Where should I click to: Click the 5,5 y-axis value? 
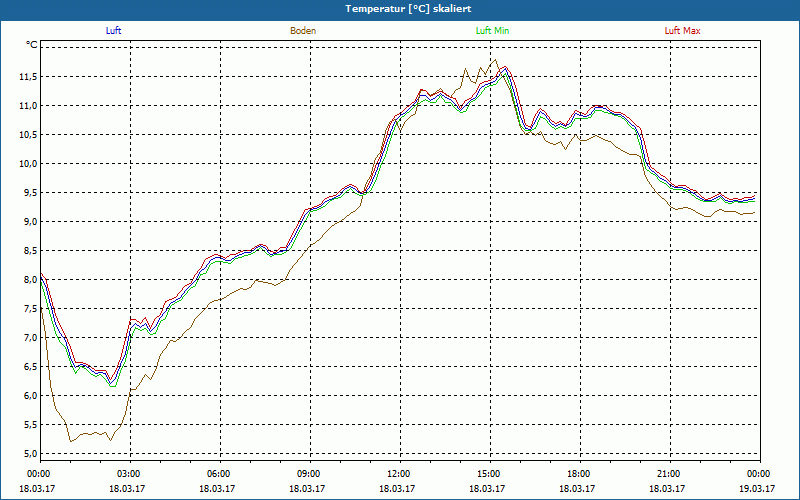[30, 424]
